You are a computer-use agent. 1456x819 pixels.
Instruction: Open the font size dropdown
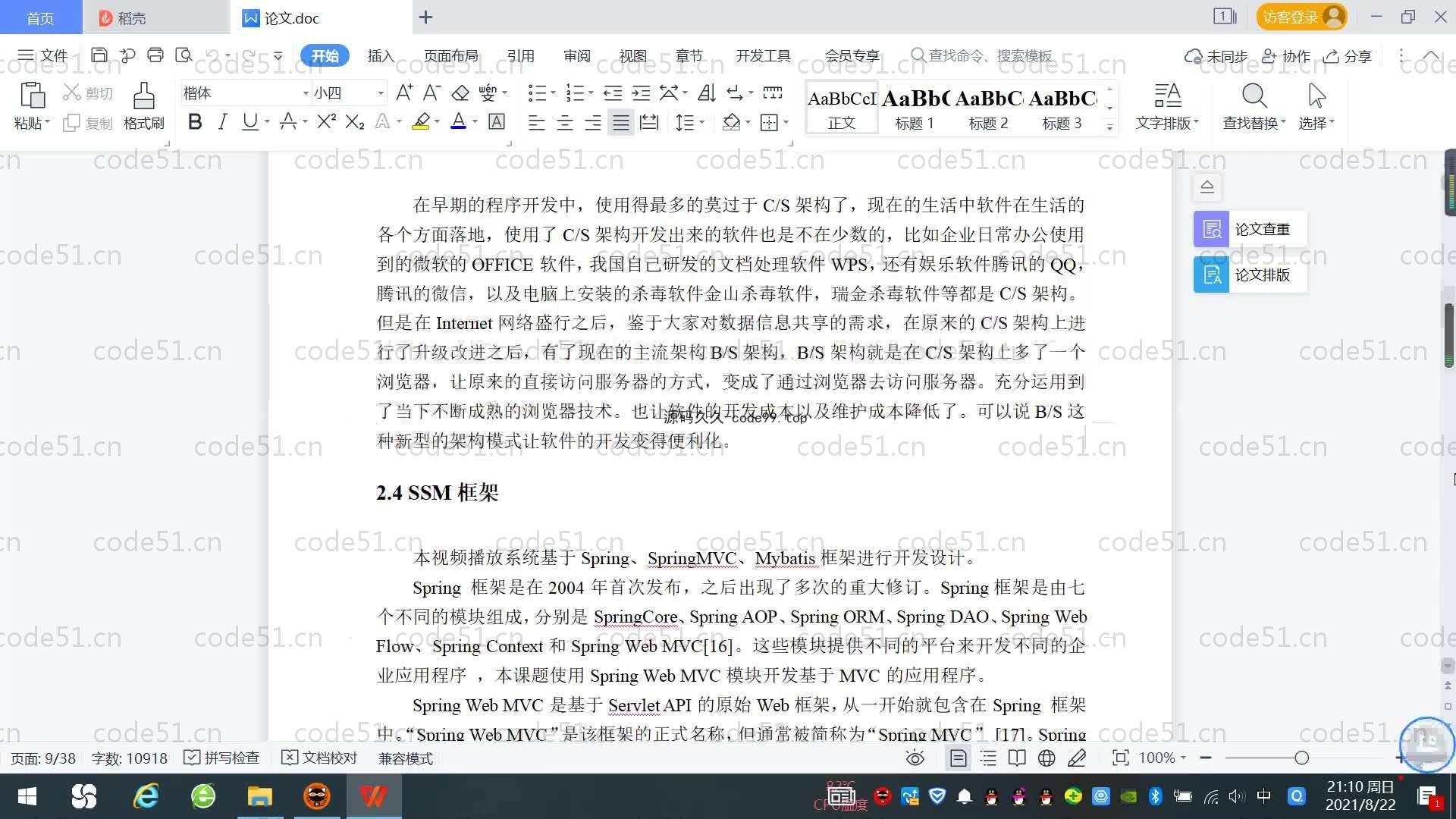pyautogui.click(x=381, y=93)
